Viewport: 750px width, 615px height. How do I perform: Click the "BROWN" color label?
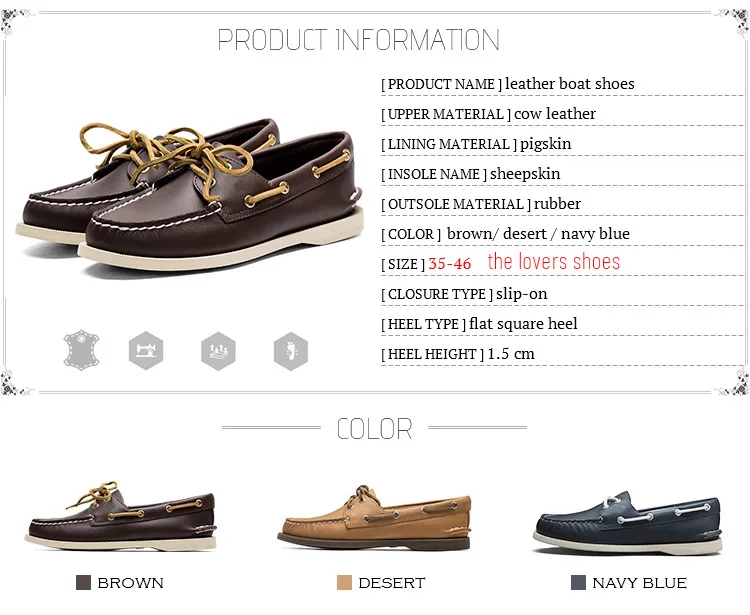[131, 583]
